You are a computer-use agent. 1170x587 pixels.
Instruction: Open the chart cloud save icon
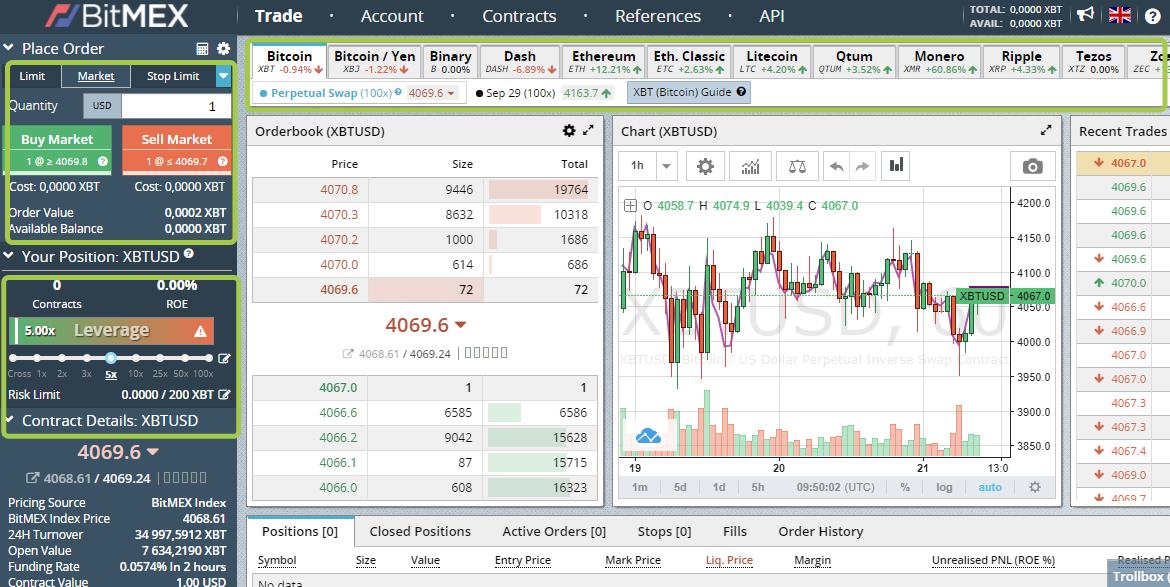[x=648, y=435]
